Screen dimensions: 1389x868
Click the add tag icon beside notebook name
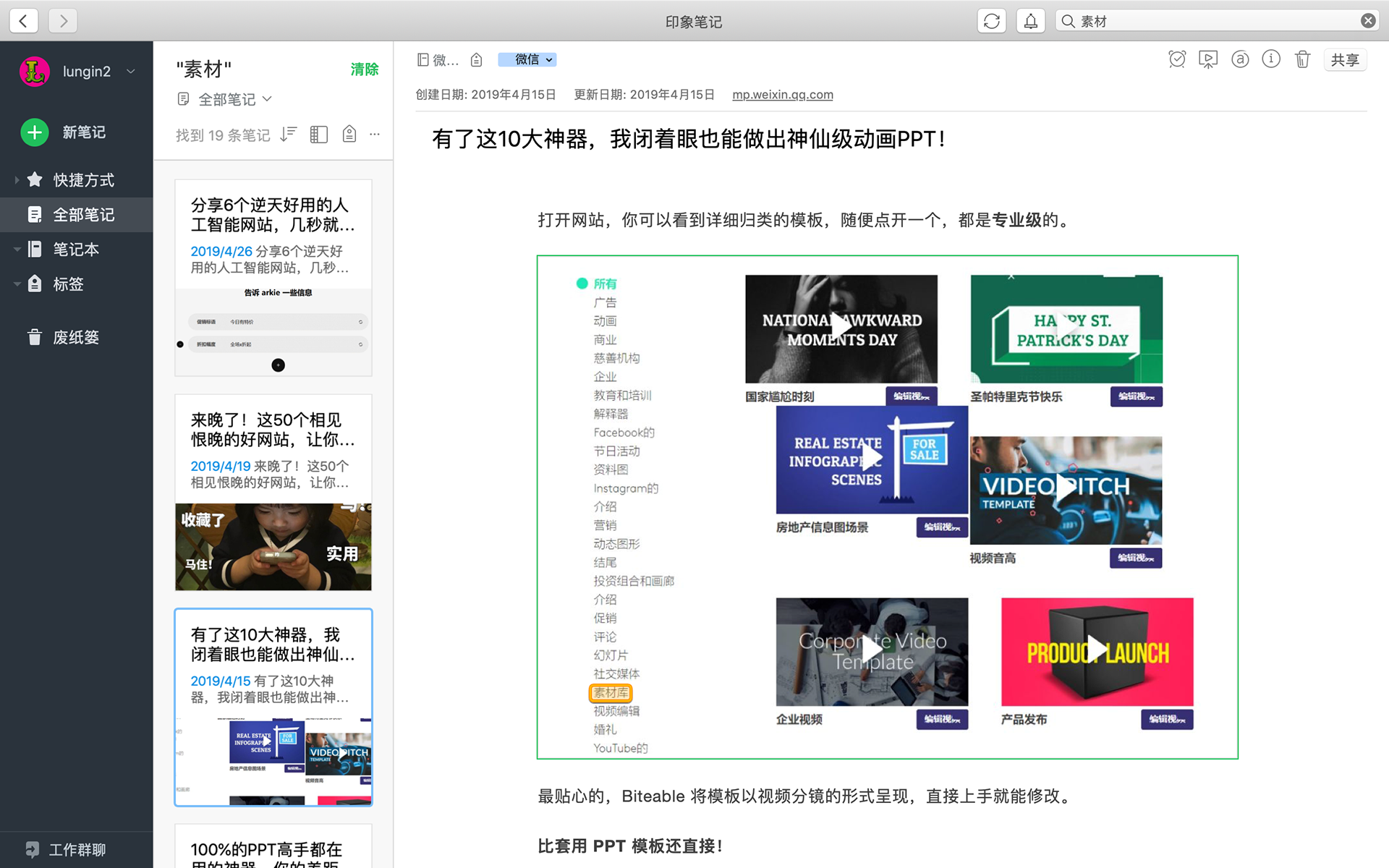(476, 60)
